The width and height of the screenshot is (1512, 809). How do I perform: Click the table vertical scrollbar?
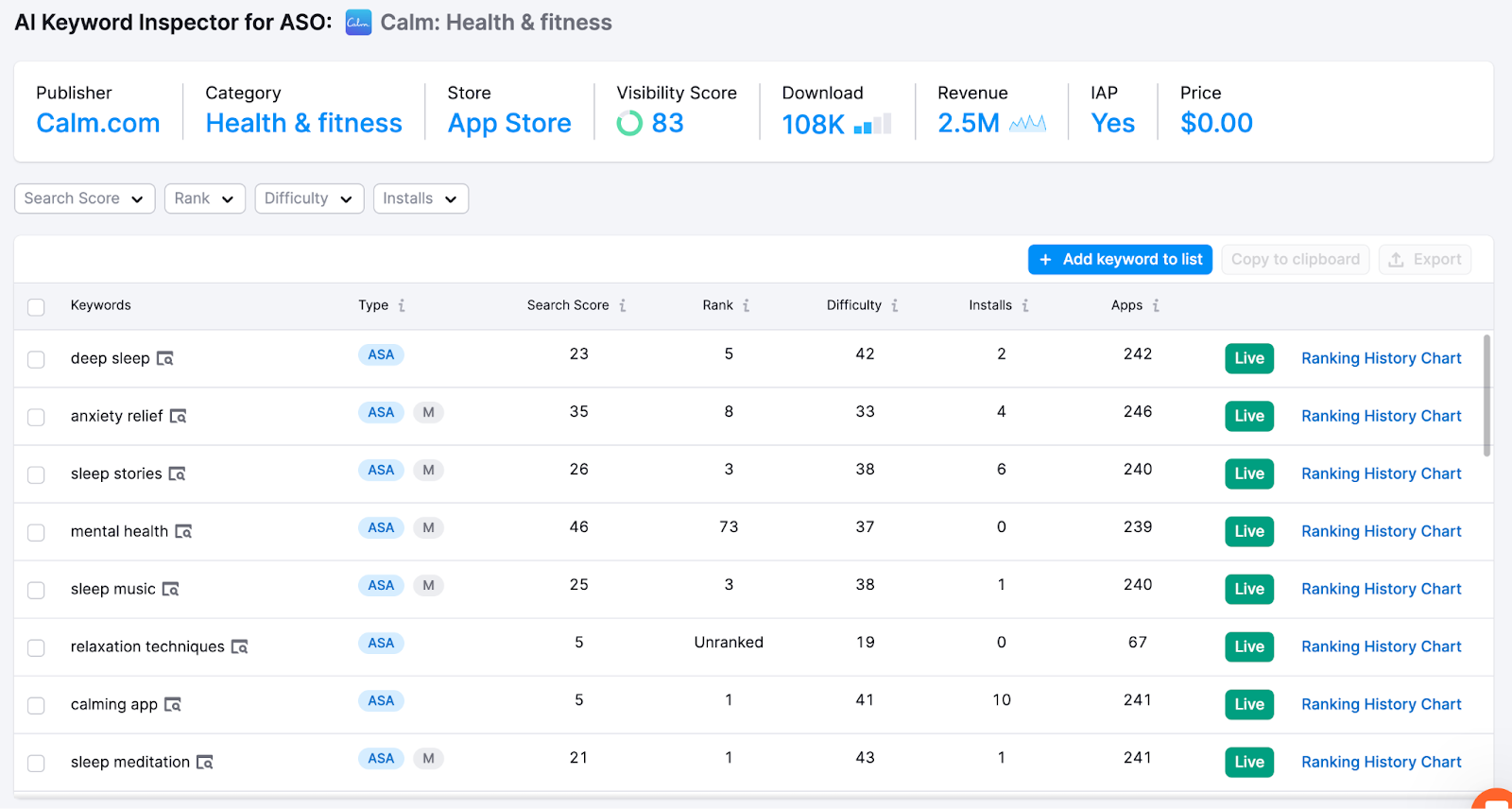point(1486,395)
